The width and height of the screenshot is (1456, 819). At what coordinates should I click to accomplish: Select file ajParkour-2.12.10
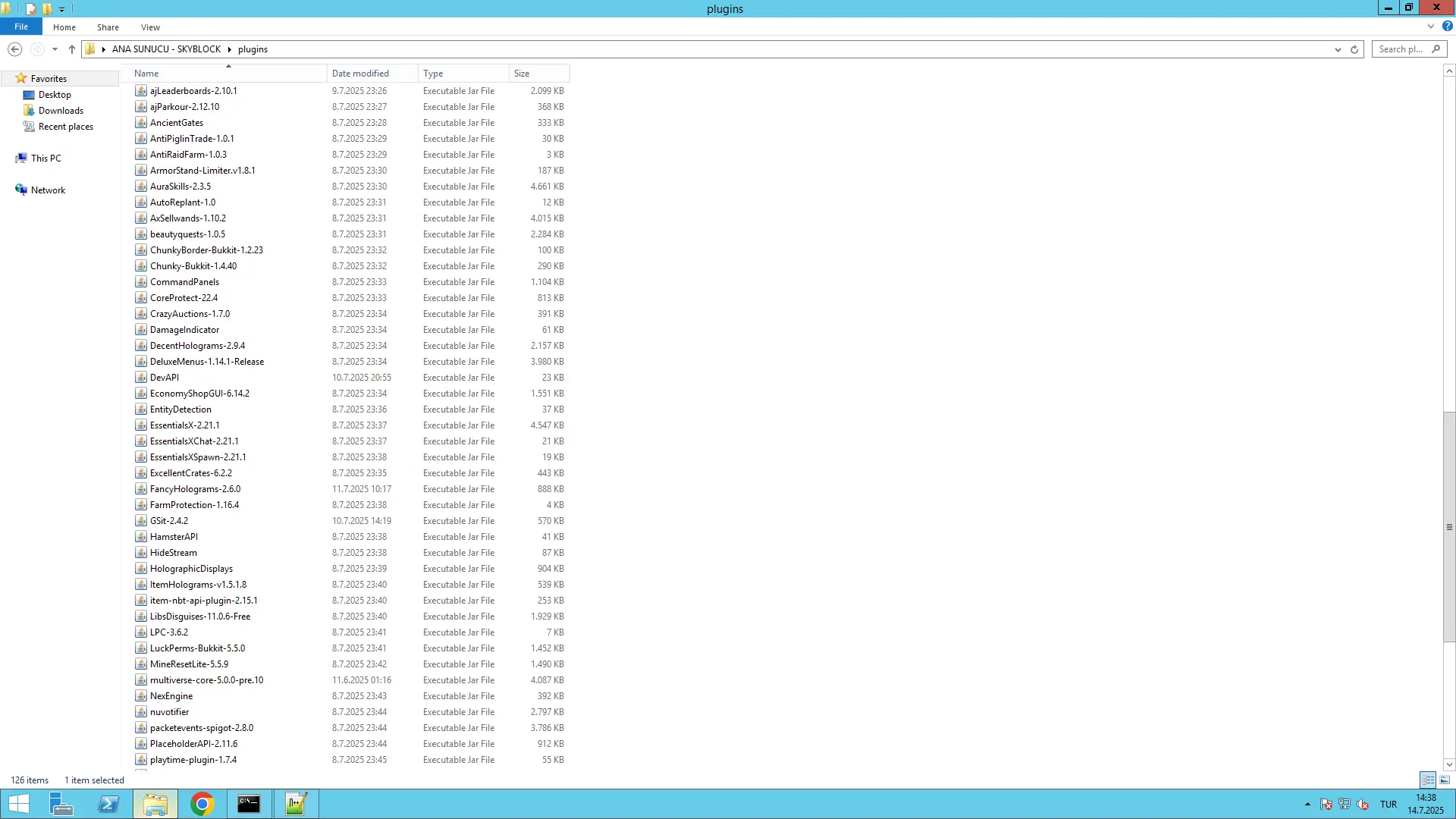click(x=184, y=107)
